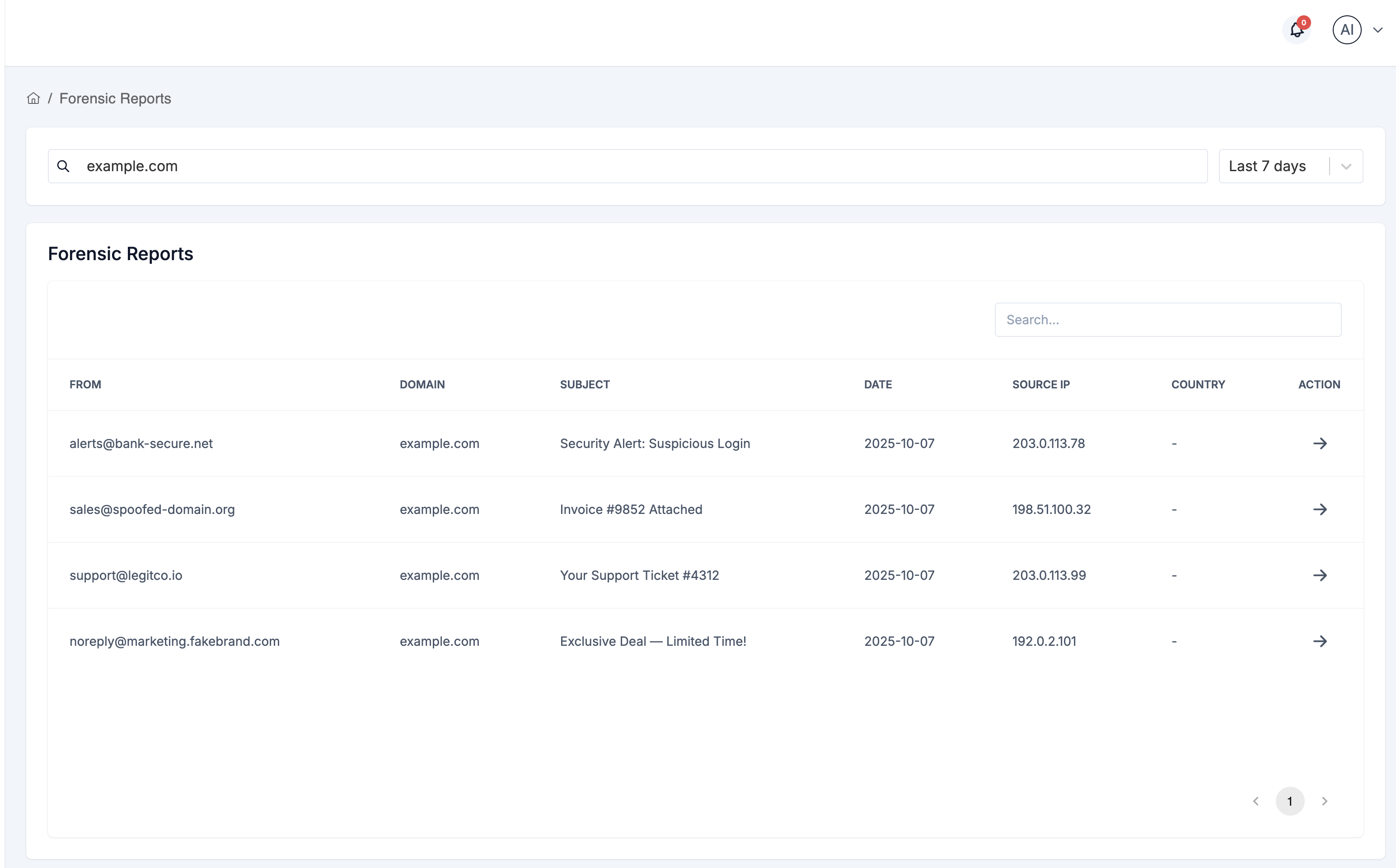This screenshot has height=868, width=1396.
Task: Open the Invoice #9852 report arrow
Action: pos(1320,509)
